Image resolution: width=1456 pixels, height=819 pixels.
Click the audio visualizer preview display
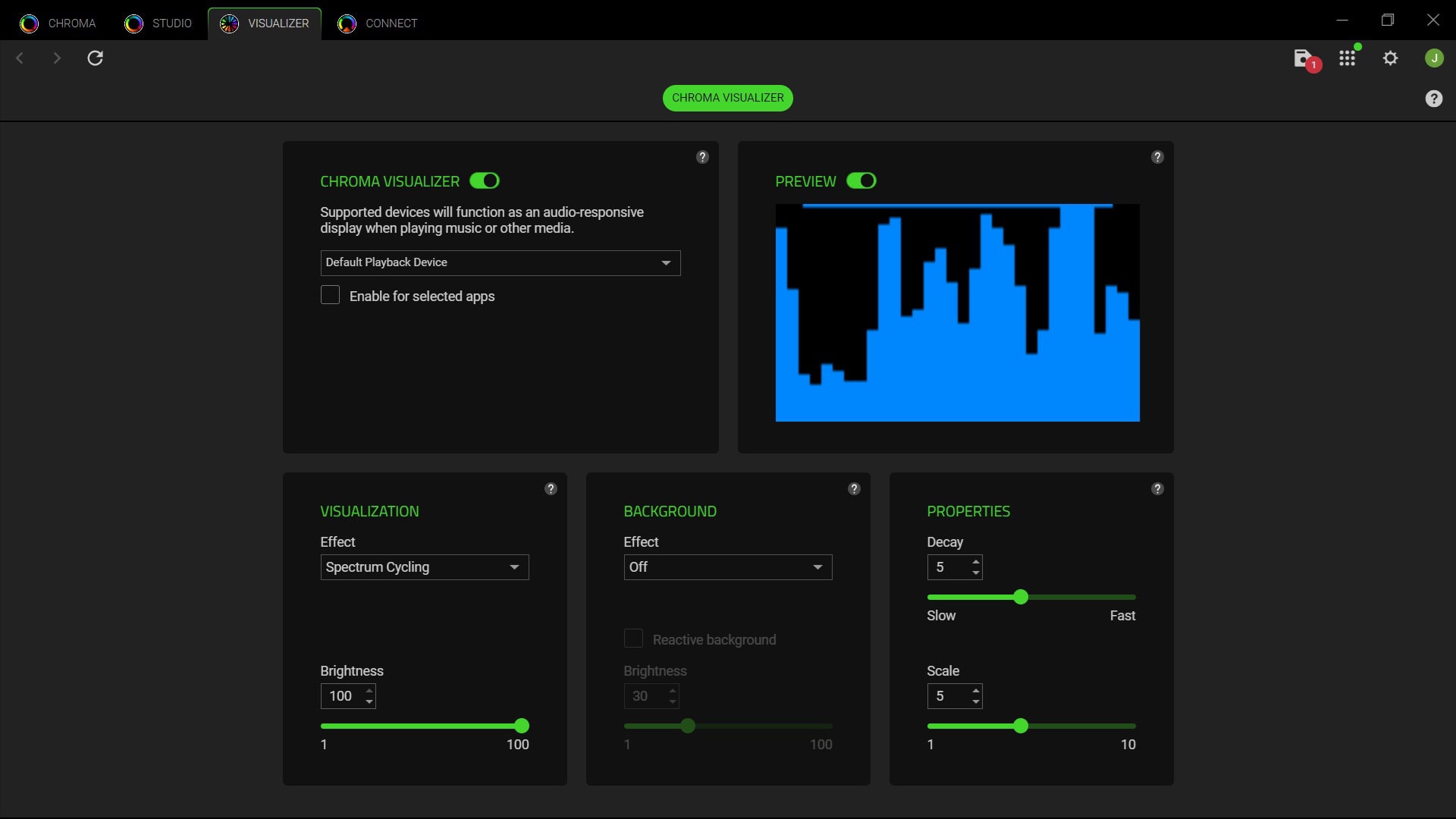coord(957,312)
